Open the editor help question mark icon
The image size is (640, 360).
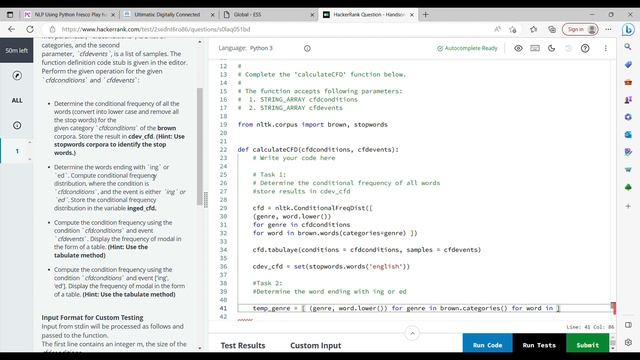585,48
